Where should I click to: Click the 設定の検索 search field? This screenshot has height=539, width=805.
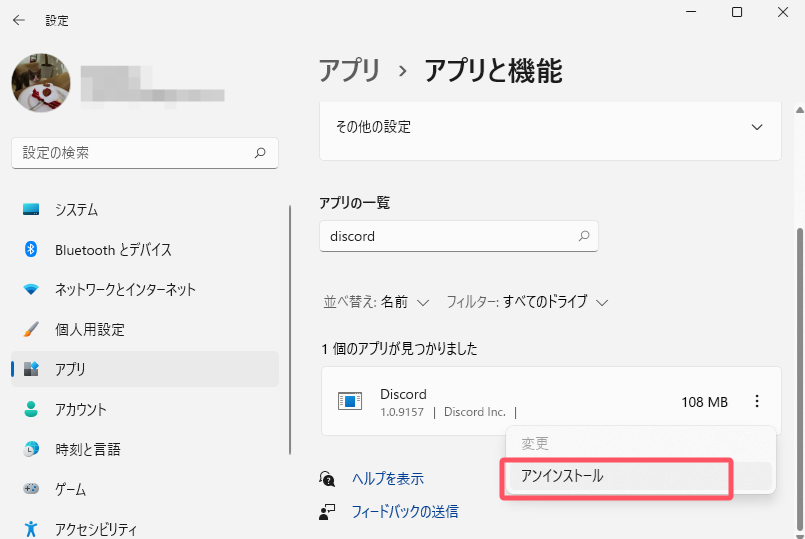(135, 153)
